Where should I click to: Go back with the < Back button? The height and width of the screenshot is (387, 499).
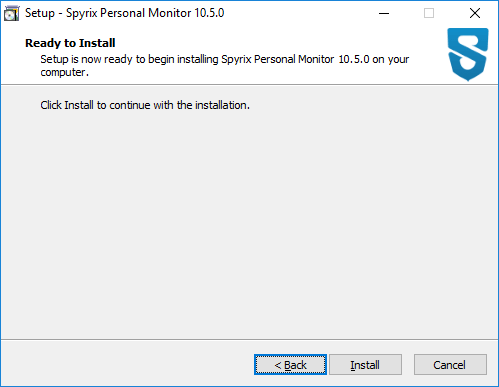(x=290, y=365)
